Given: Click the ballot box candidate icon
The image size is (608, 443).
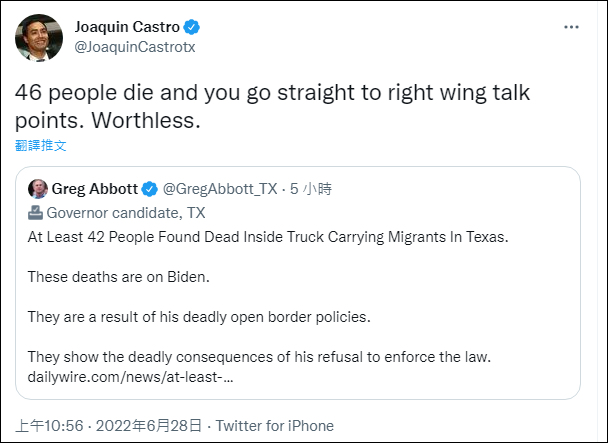Looking at the screenshot, I should 35,212.
